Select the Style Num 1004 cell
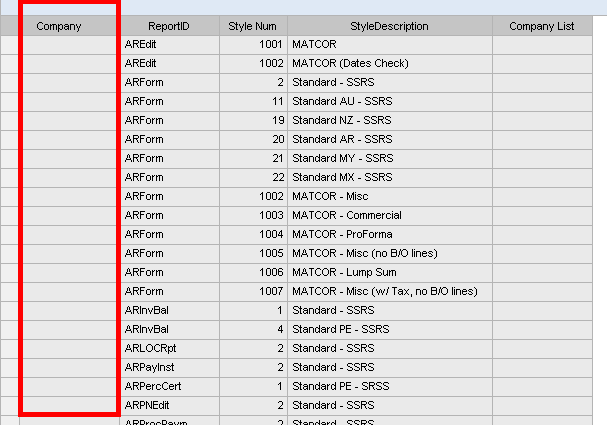Image resolution: width=607 pixels, height=425 pixels. click(254, 234)
